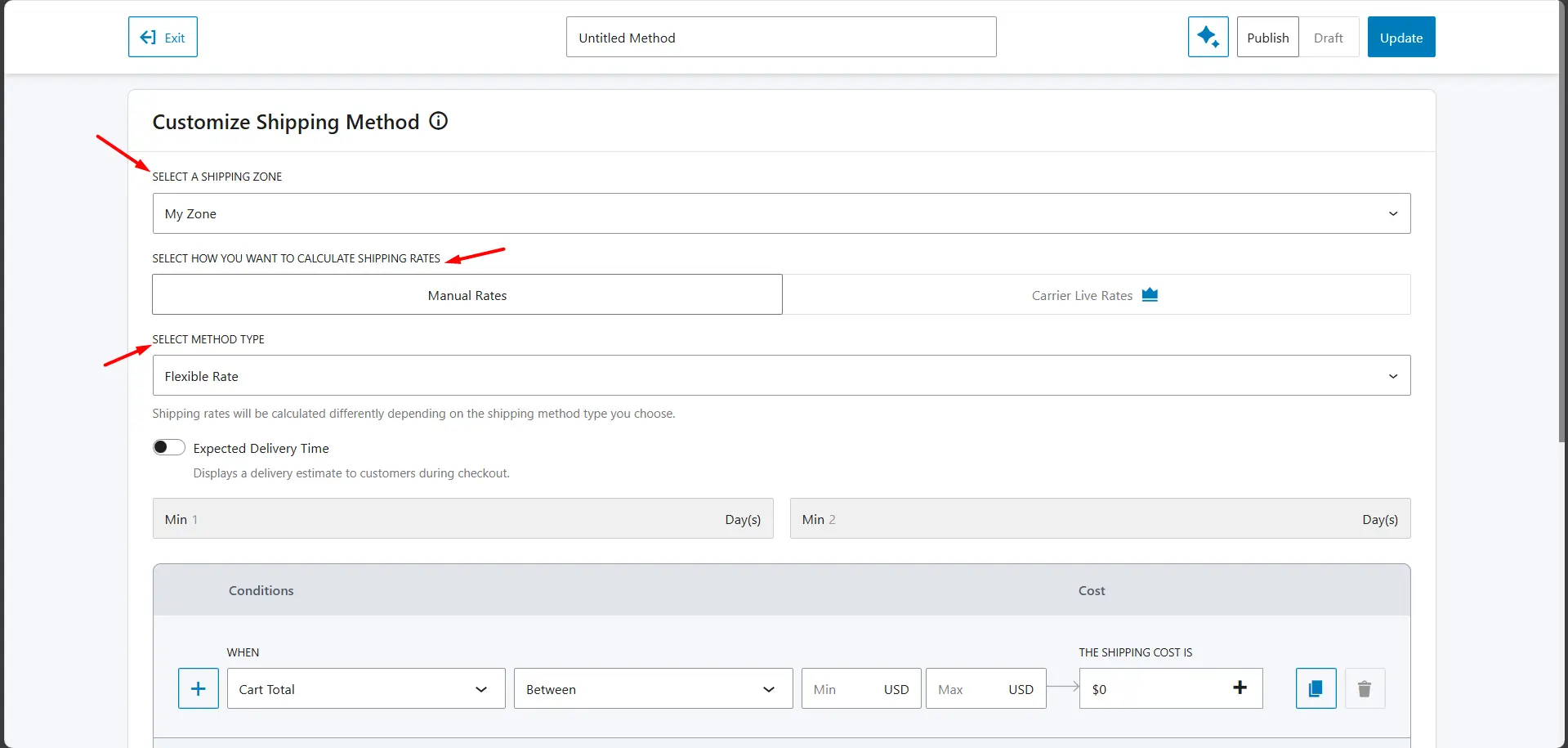Open the My Zone shipping zone dropdown
Viewport: 1568px width, 748px height.
[1393, 213]
